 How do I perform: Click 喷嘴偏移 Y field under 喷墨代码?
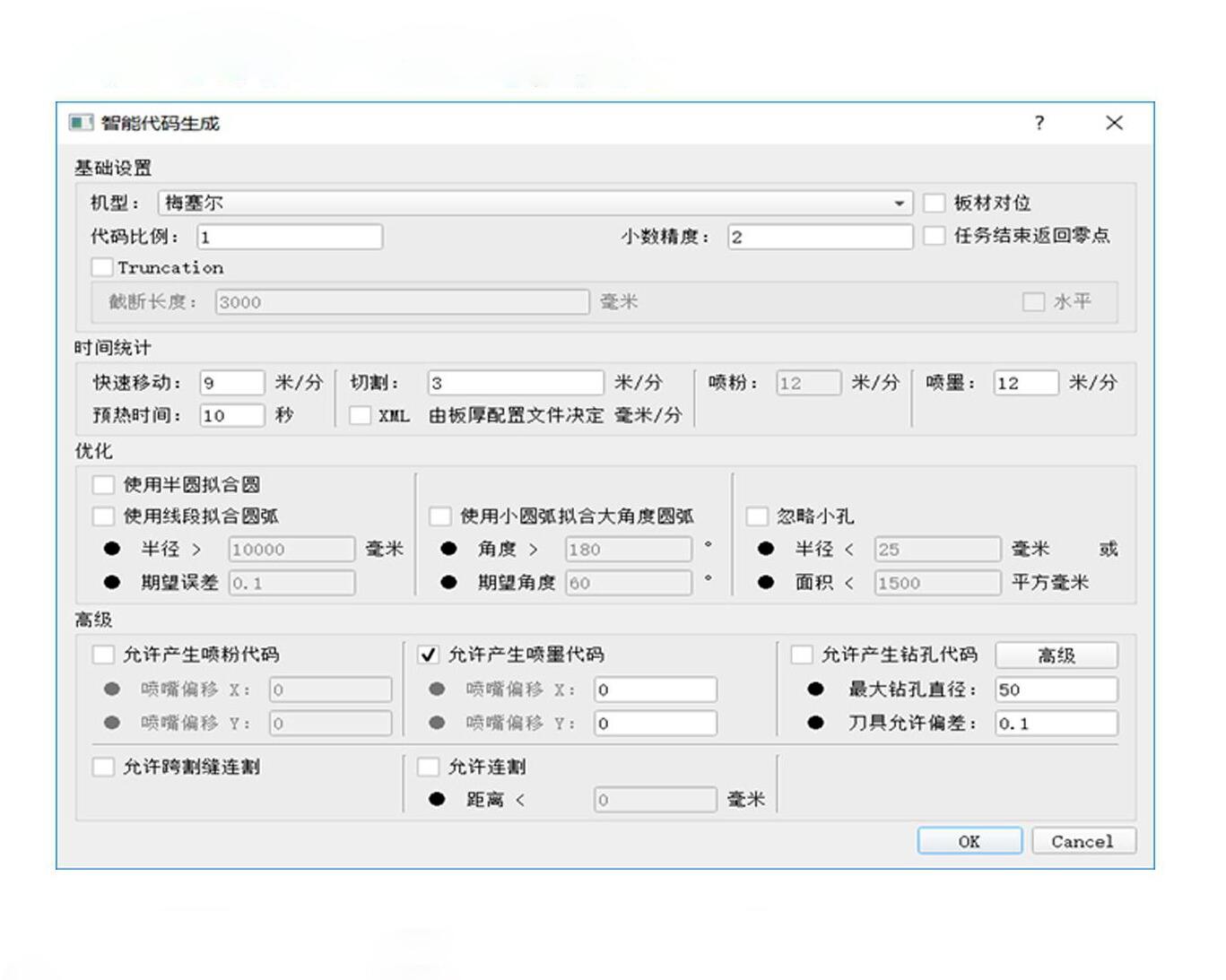point(656,723)
